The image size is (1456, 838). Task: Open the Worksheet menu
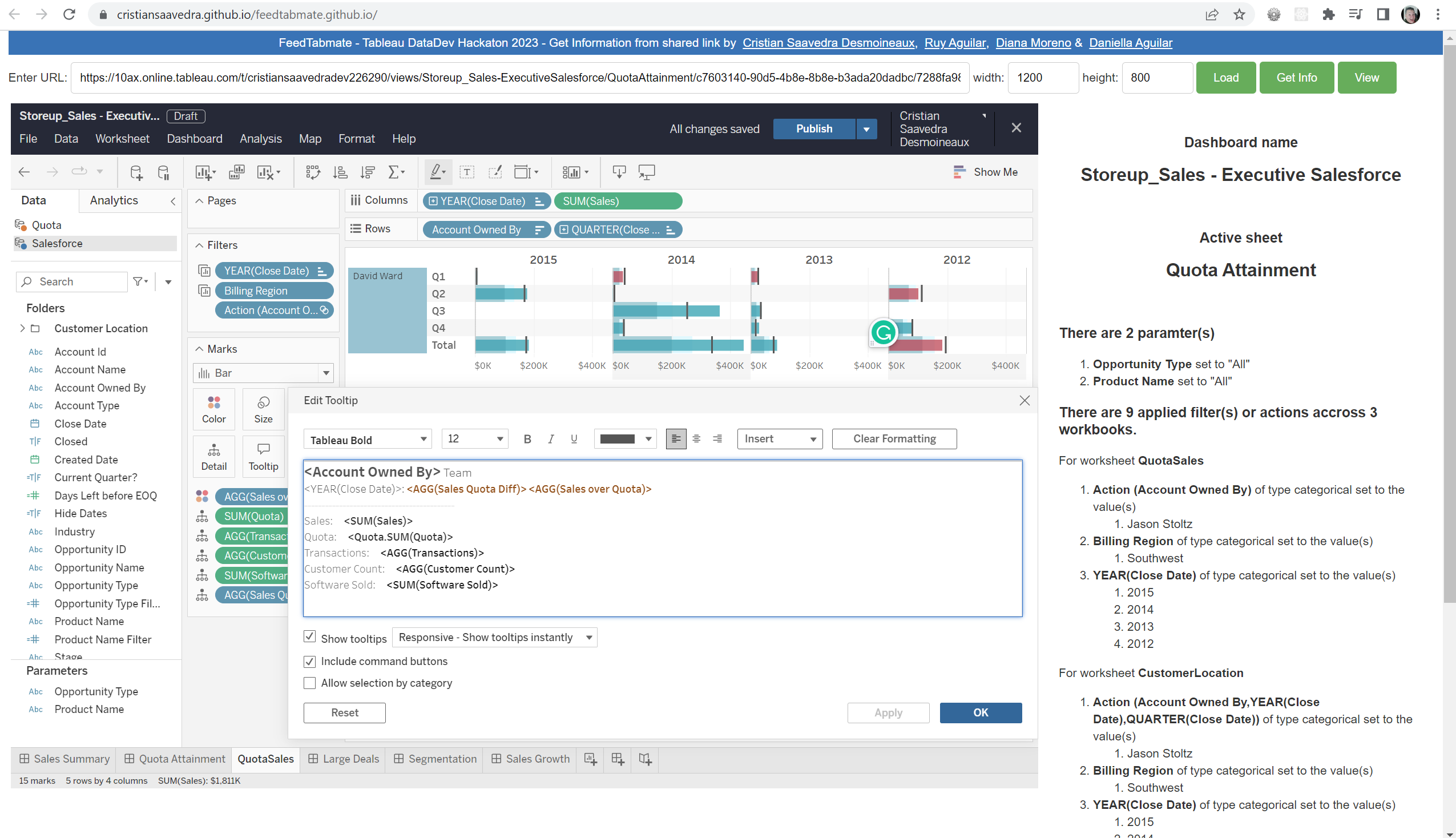coord(122,139)
